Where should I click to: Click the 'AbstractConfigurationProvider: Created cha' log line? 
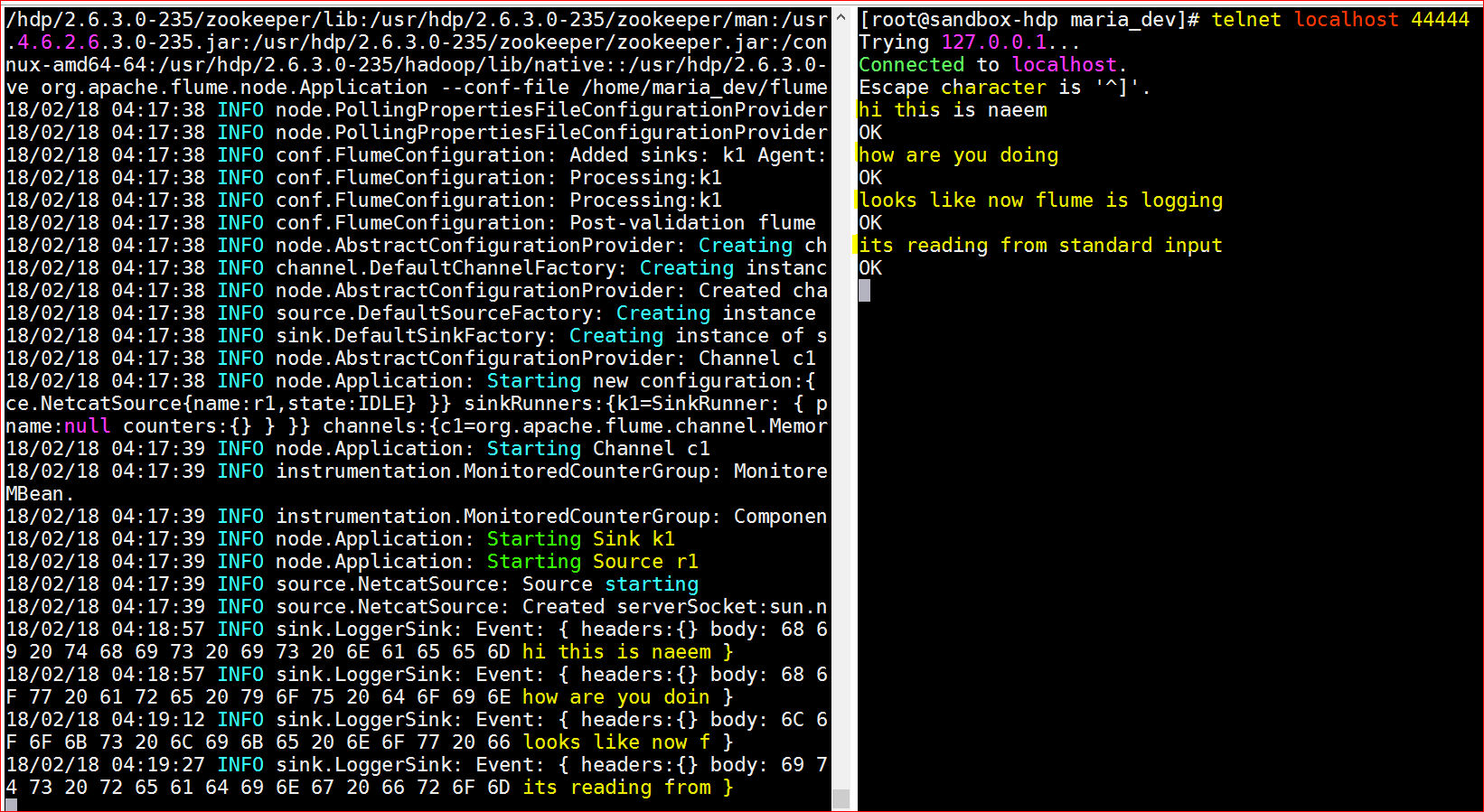coord(417,290)
